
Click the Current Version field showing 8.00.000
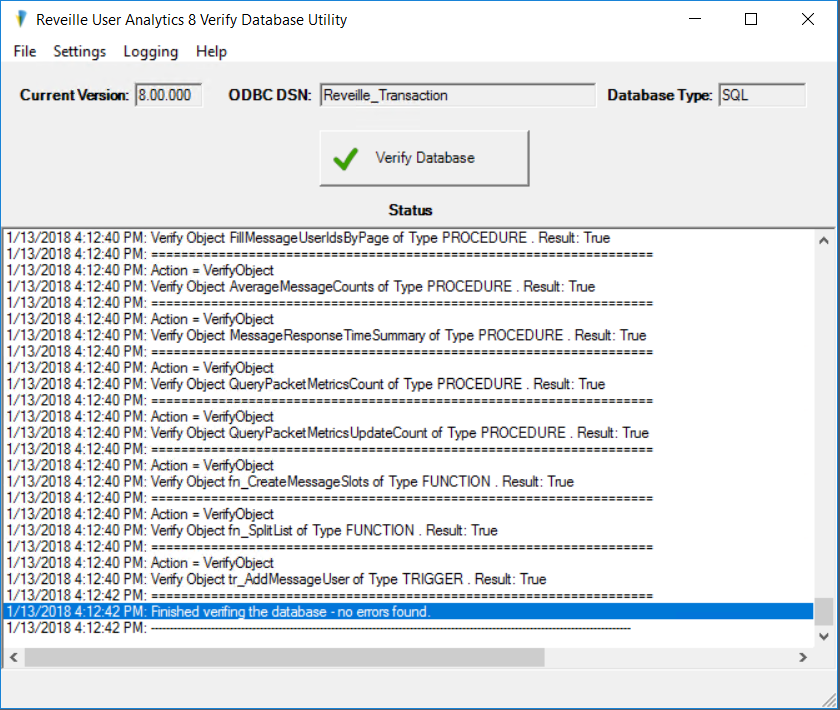[168, 95]
